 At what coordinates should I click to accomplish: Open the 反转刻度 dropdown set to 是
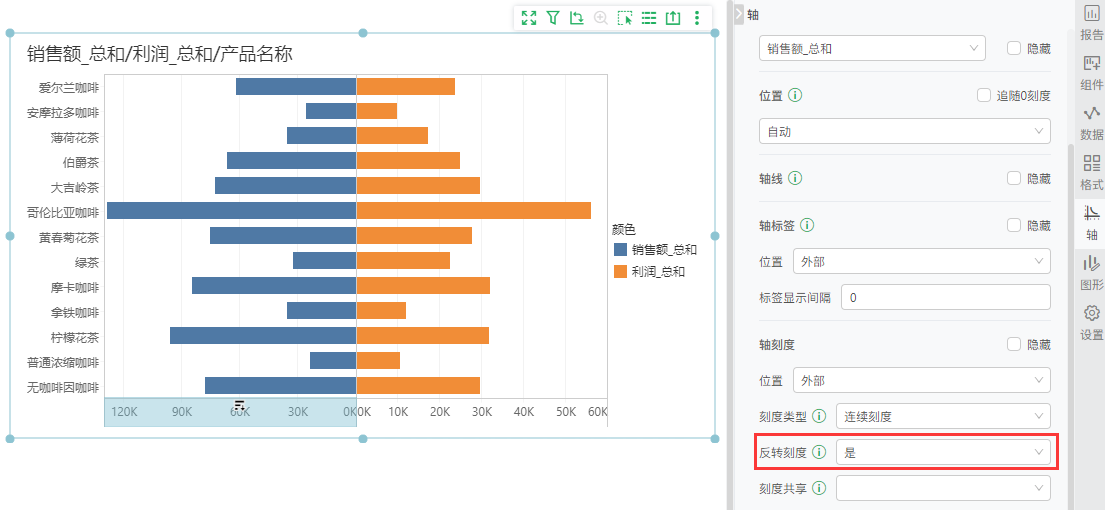click(943, 452)
